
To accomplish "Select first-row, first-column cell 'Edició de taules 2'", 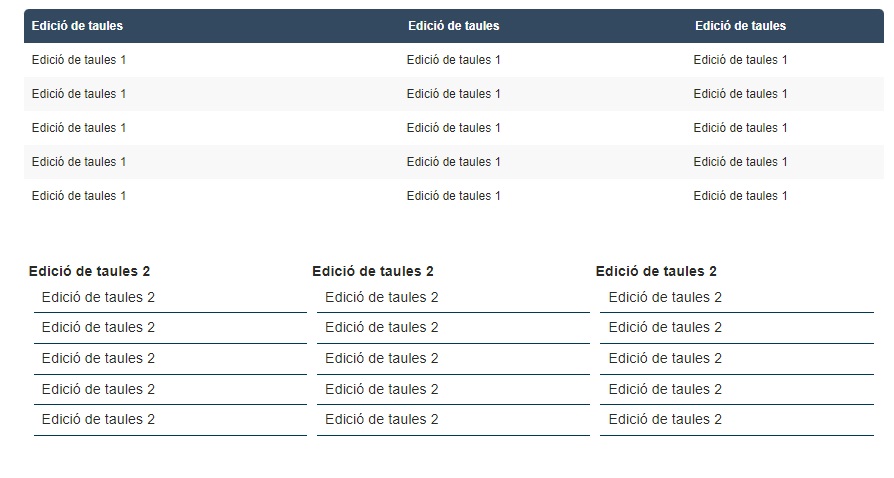I will click(x=98, y=297).
